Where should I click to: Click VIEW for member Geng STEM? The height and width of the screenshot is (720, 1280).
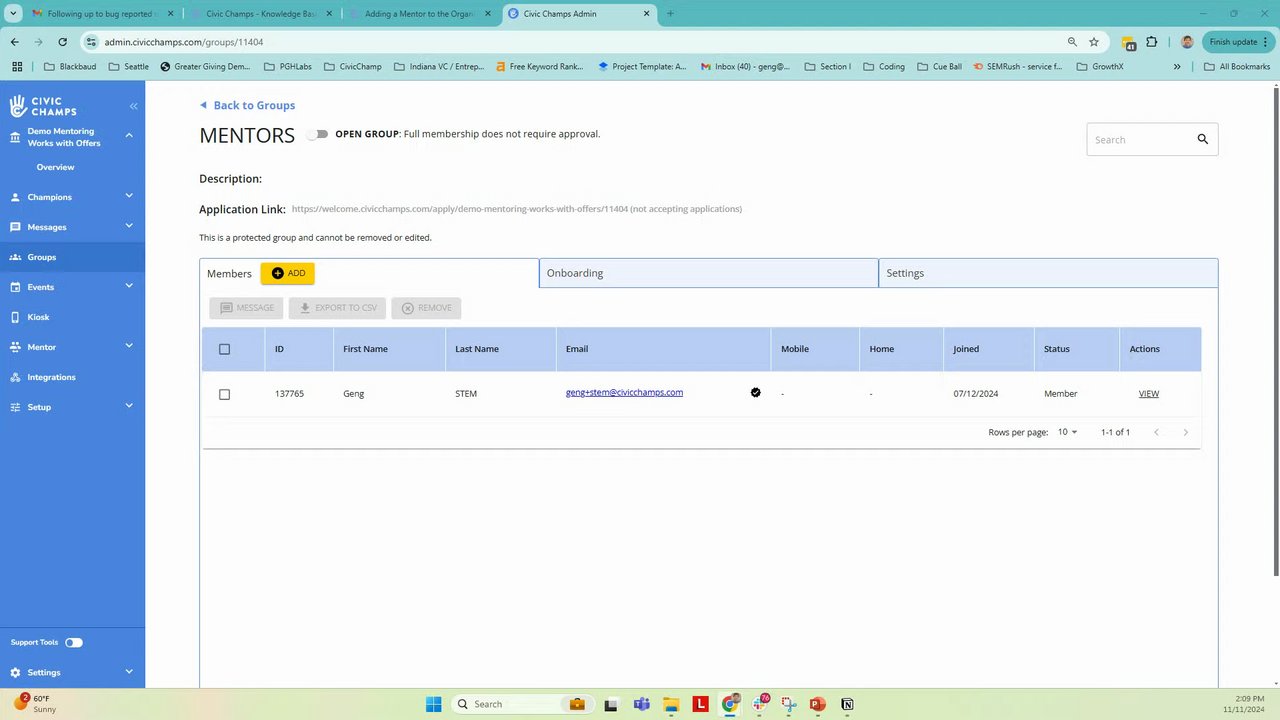point(1148,394)
